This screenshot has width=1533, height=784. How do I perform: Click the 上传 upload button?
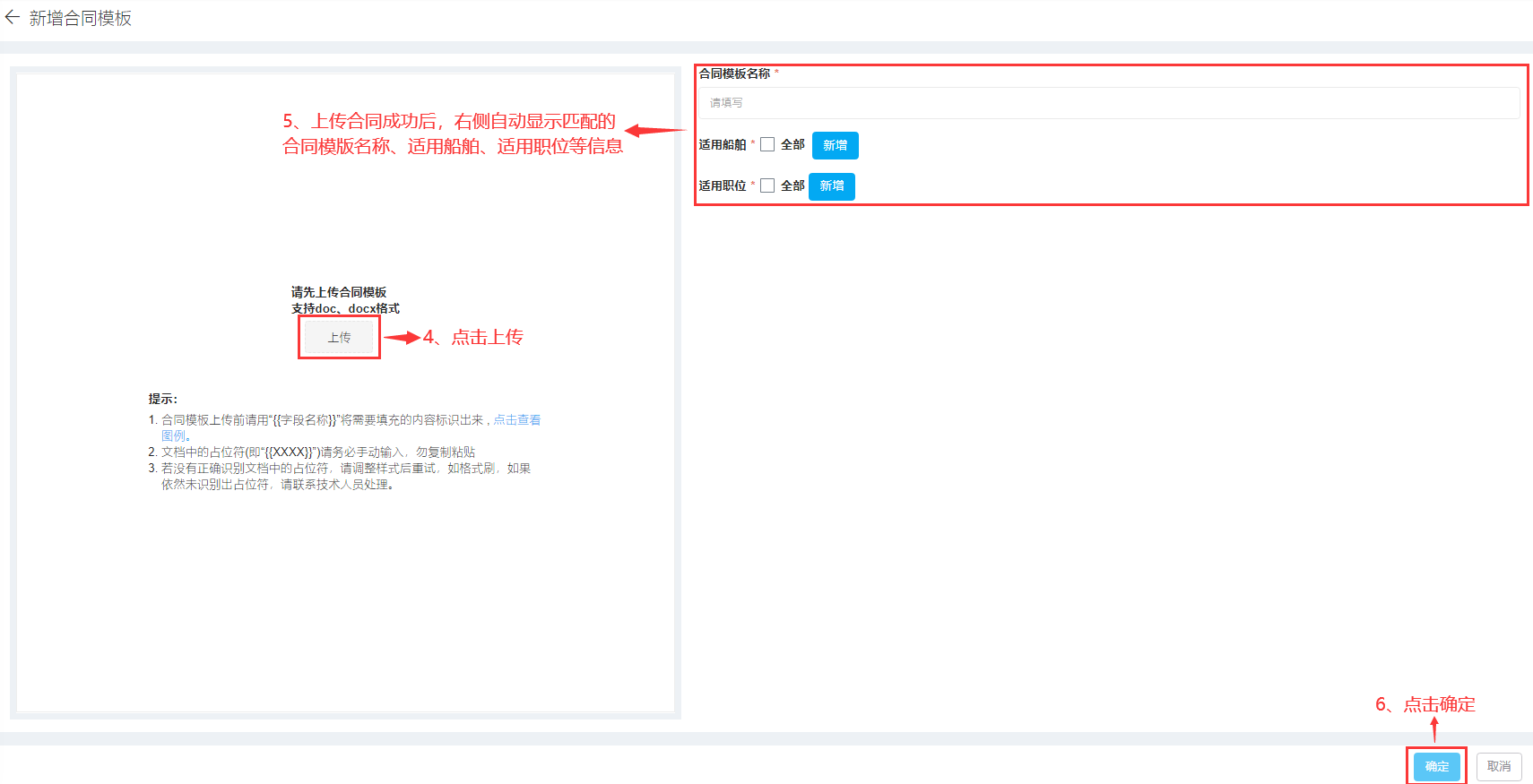339,337
